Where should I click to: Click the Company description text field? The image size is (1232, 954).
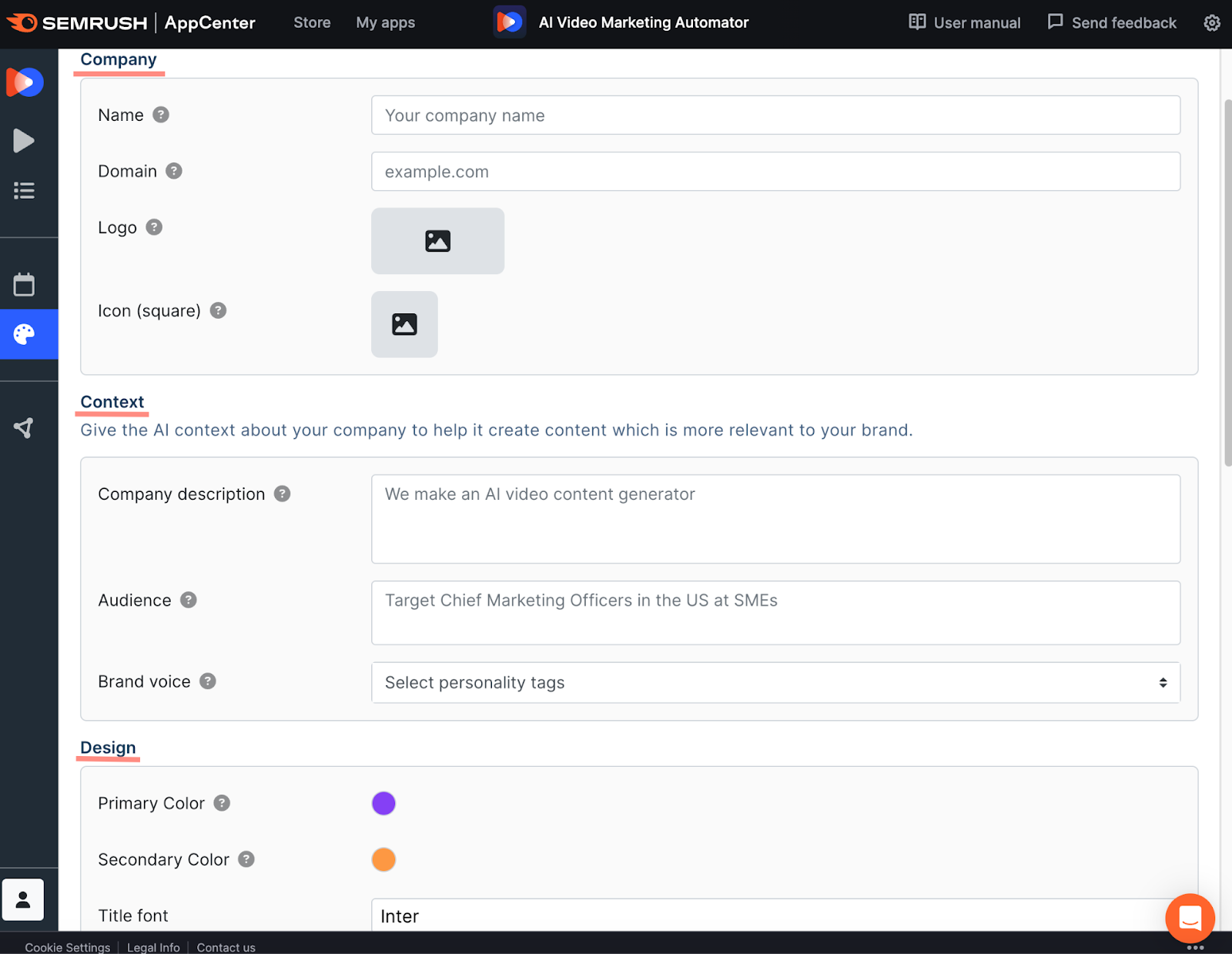(775, 518)
